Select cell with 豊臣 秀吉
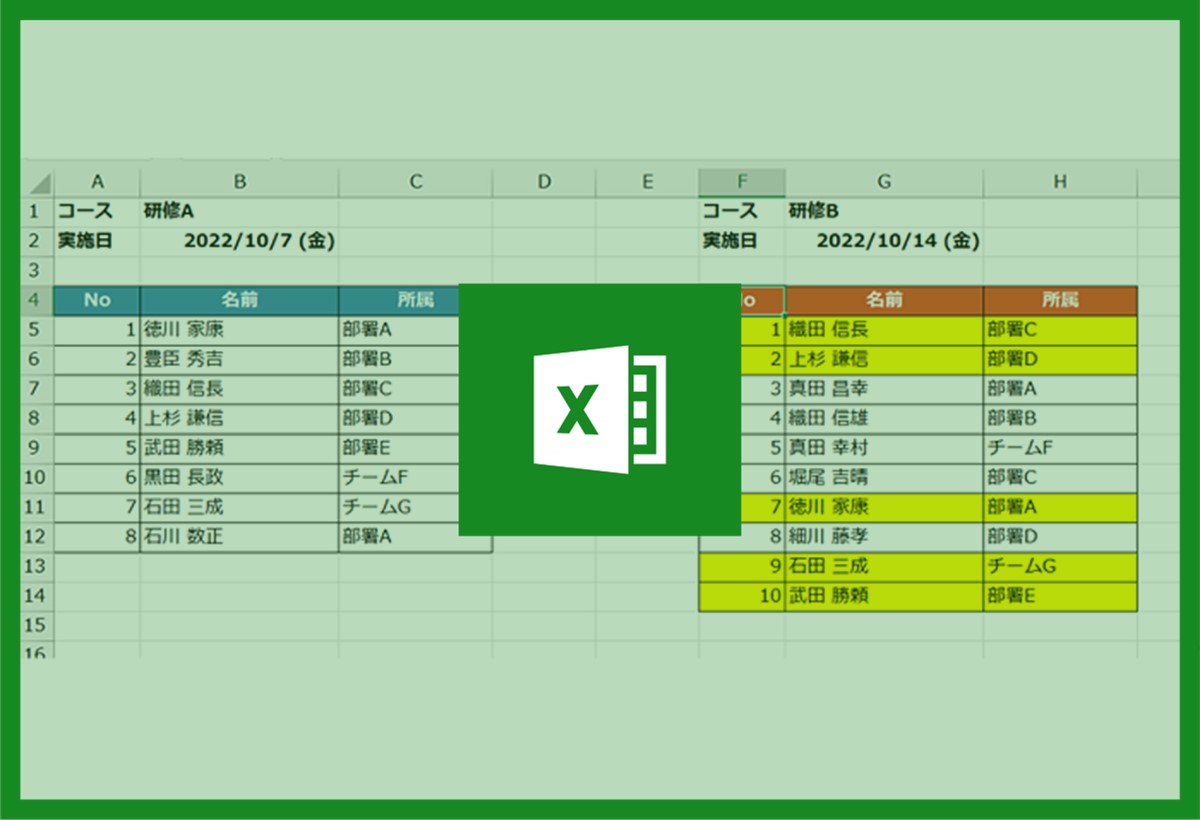 pos(240,359)
